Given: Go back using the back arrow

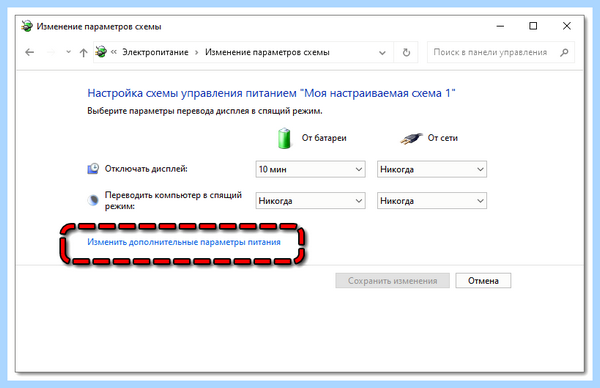Looking at the screenshot, I should [x=29, y=52].
